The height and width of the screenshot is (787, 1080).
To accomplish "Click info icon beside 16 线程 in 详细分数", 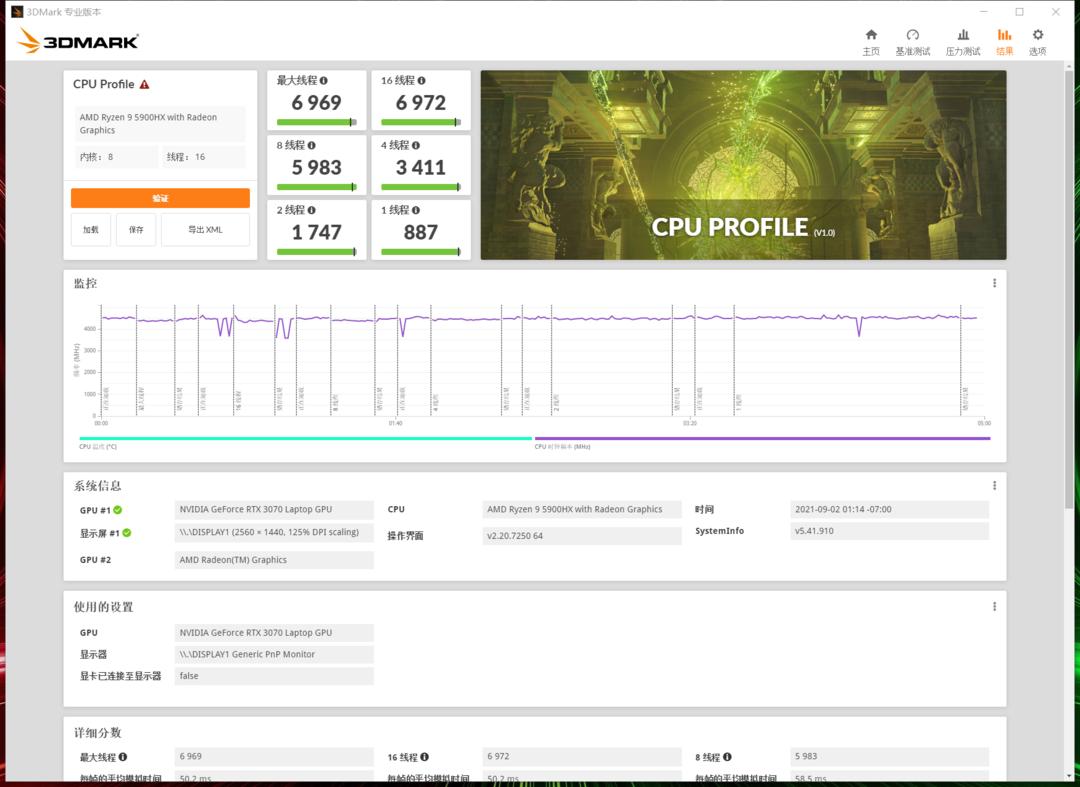I will [x=425, y=757].
